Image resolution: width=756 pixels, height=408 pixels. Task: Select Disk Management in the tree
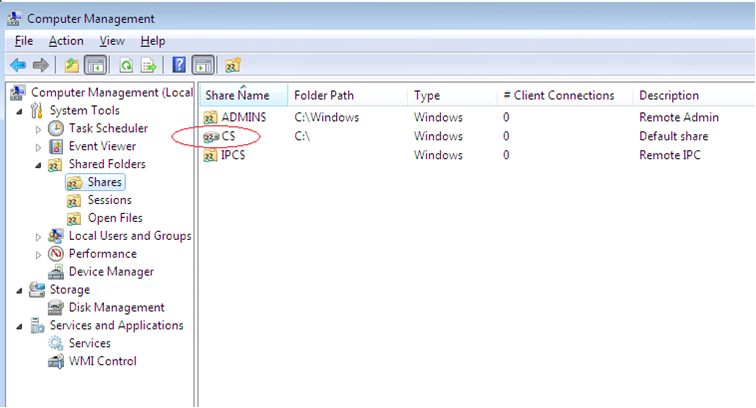pos(116,308)
